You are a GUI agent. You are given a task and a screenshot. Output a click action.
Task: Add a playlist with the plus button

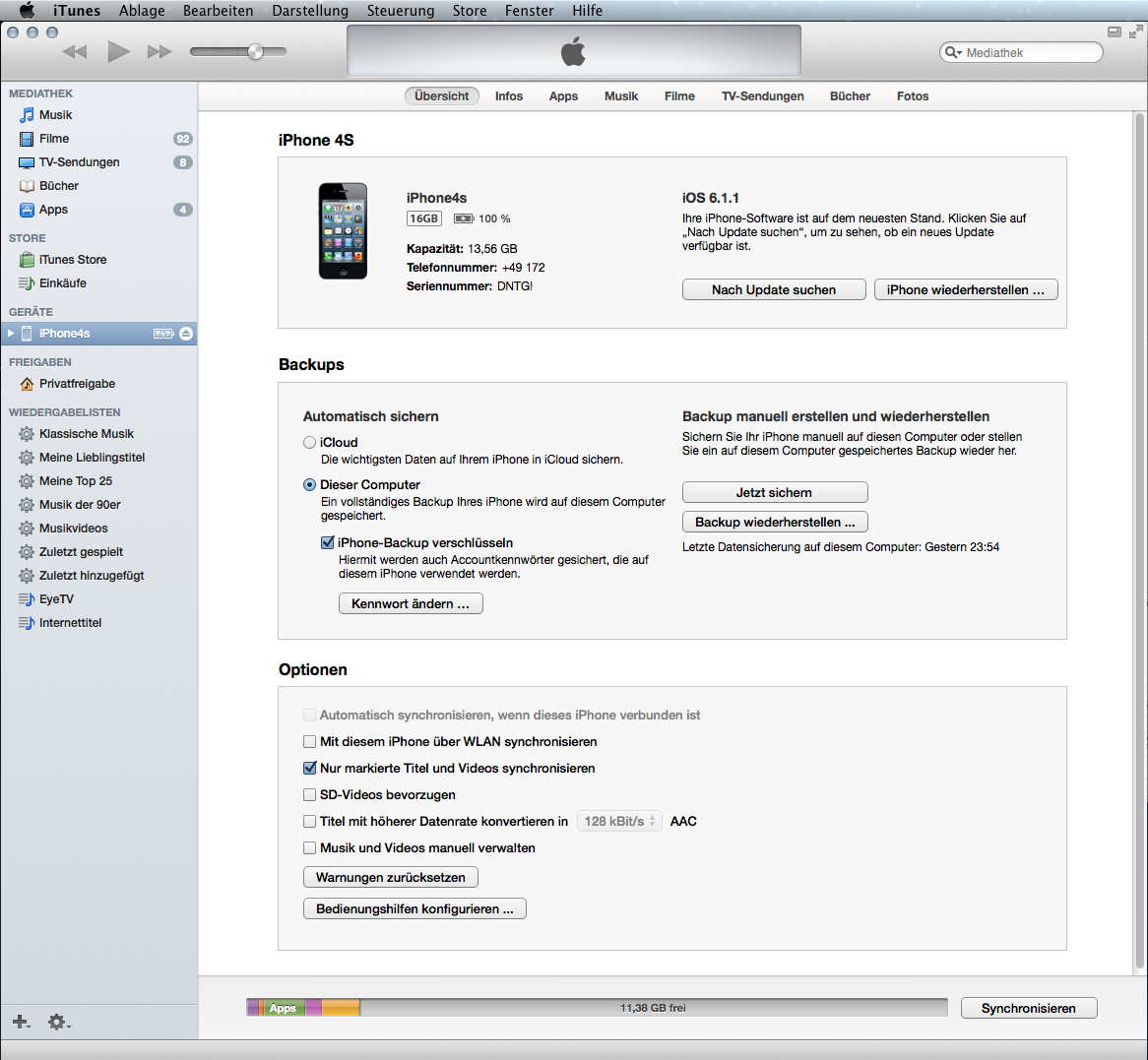(x=21, y=1022)
